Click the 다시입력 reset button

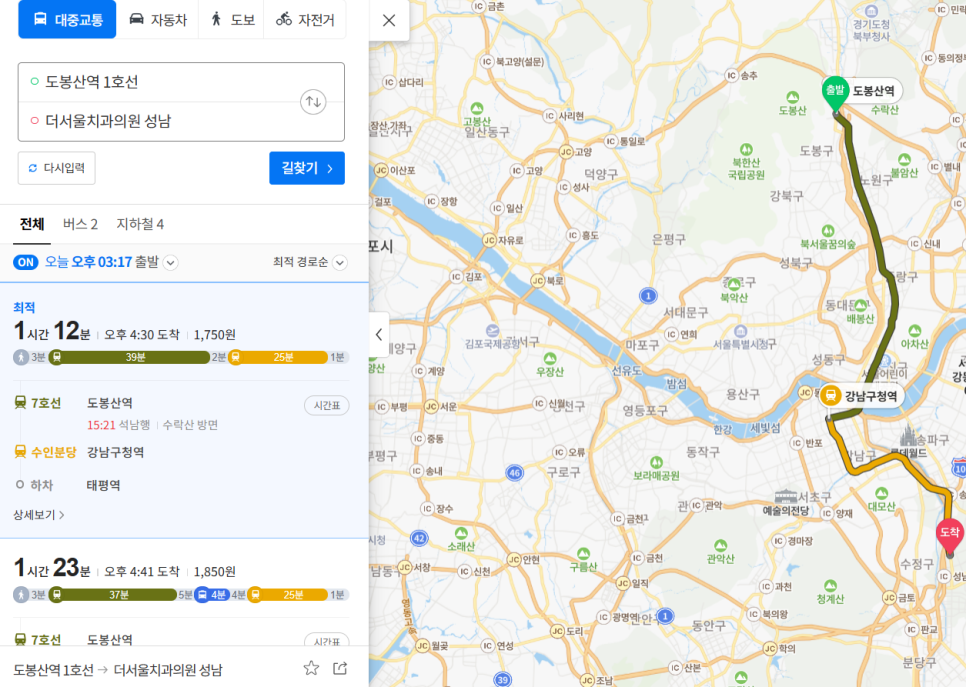coord(56,168)
